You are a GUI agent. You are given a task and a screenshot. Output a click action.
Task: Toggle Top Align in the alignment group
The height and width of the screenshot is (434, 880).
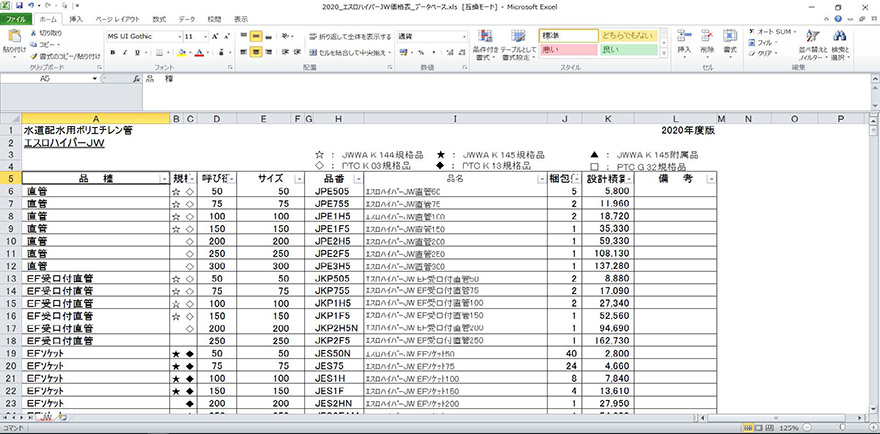click(x=244, y=36)
